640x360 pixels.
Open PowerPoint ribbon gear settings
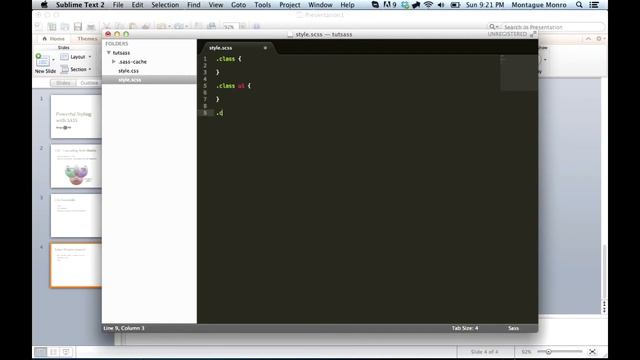pyautogui.click(x=599, y=38)
